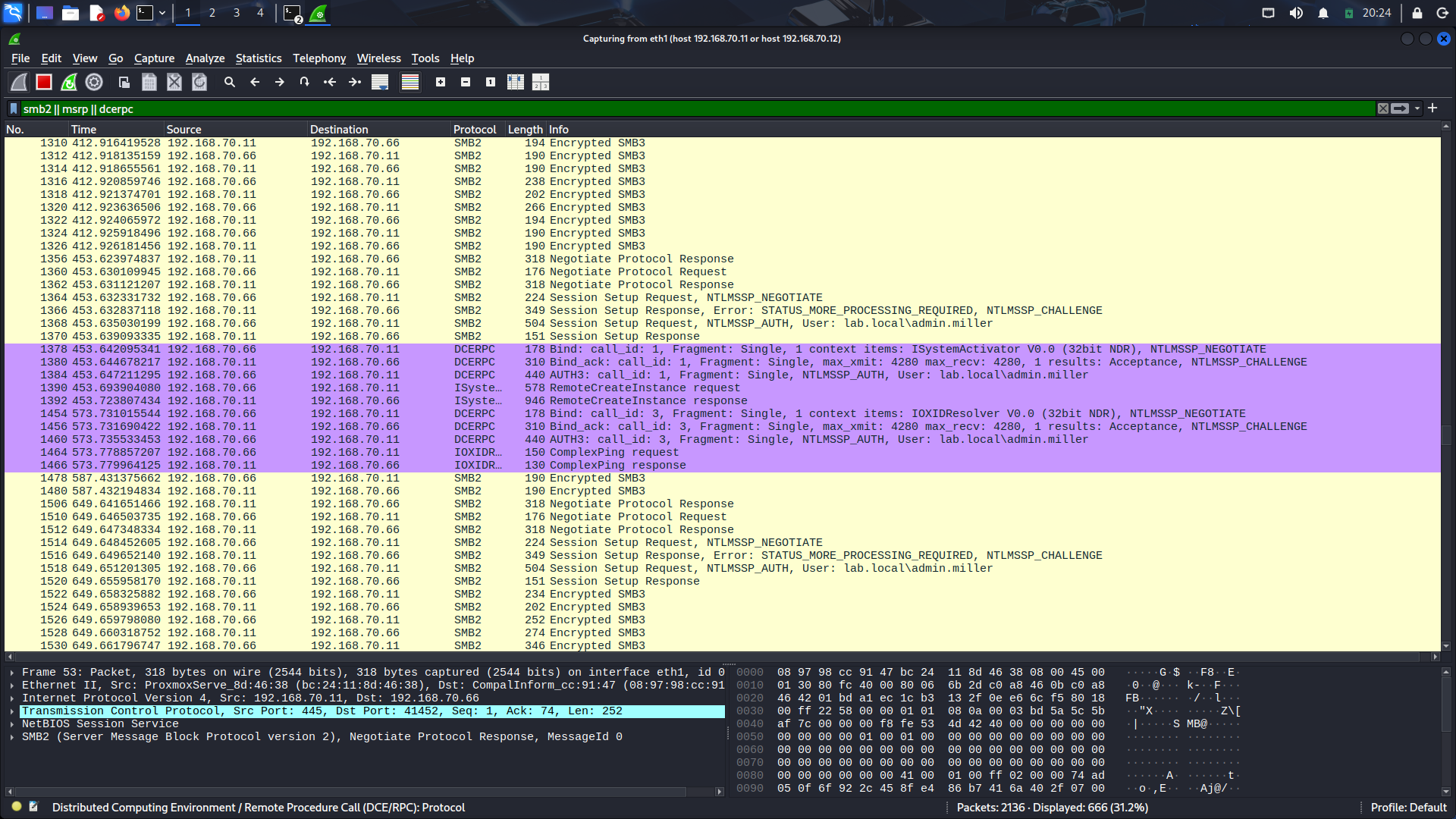Open Firefox from the taskbar

pos(121,13)
